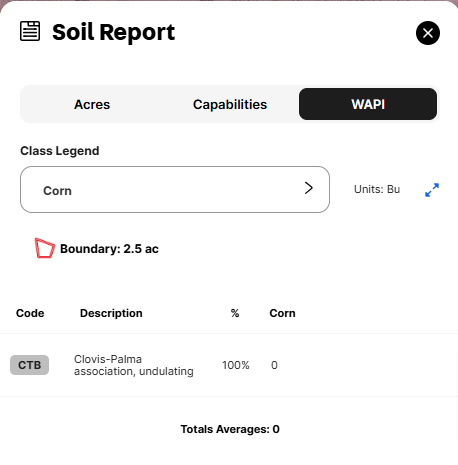
Task: Click the Code column header
Action: point(30,313)
